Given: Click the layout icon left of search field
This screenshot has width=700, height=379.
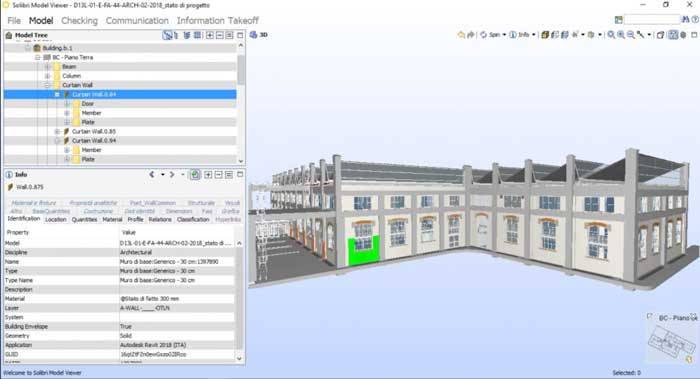Looking at the screenshot, I should point(618,20).
